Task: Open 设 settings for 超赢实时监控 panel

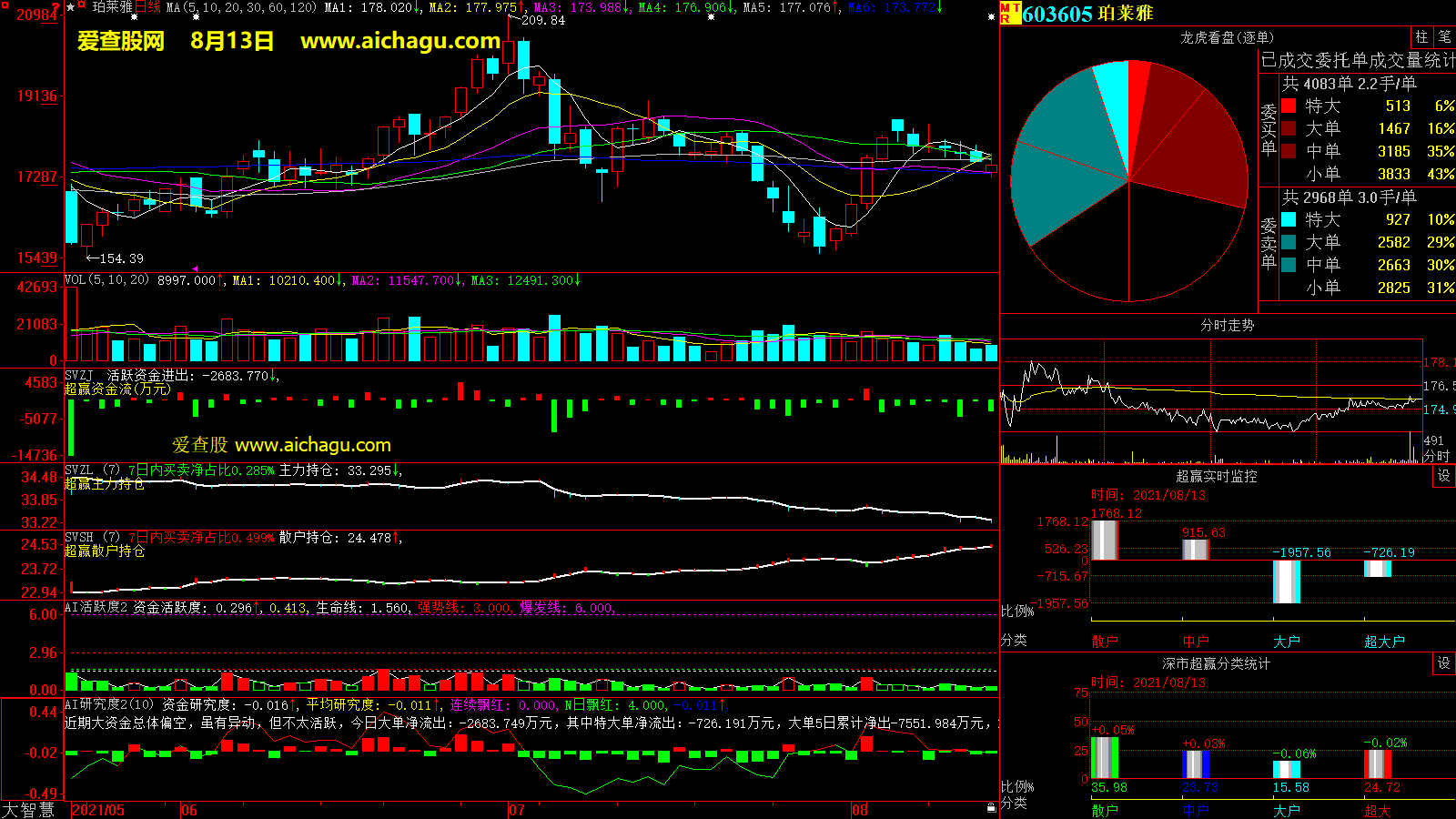Action: tap(1443, 476)
